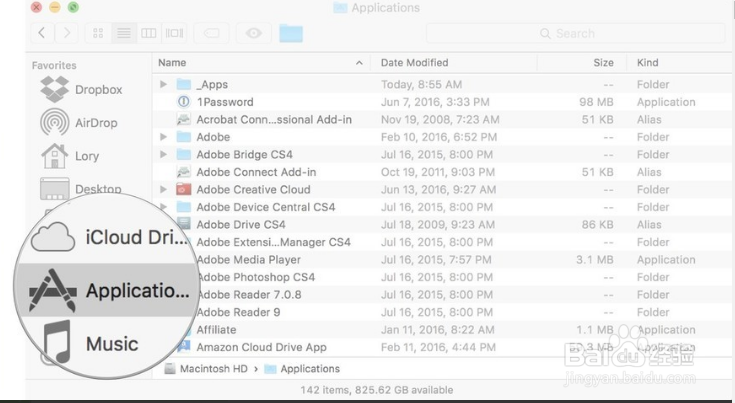Select the Adobe Media Player row
The image size is (735, 403).
click(x=442, y=260)
